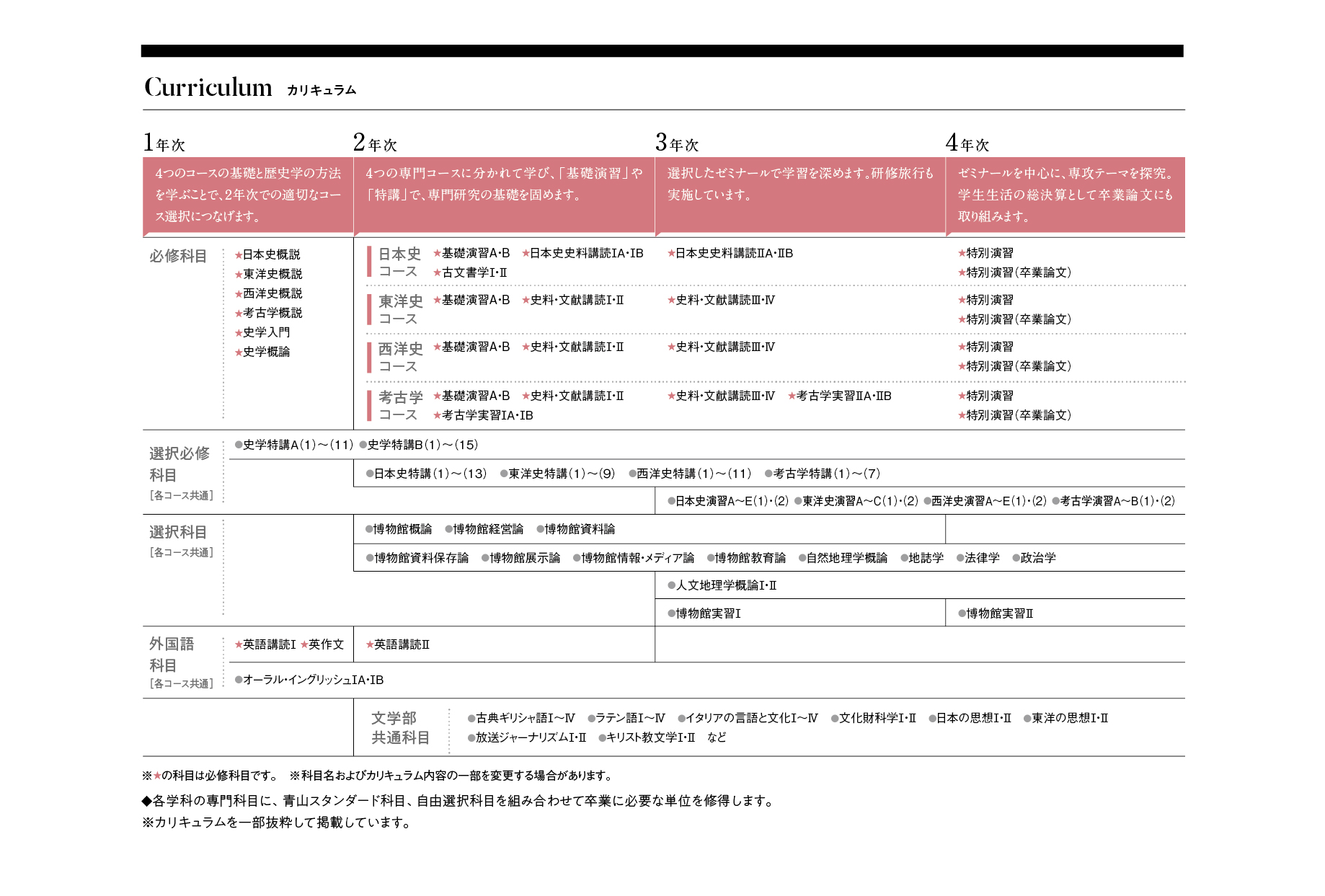Click the "考古学コース" course label
This screenshot has height=896, width=1325.
click(x=400, y=405)
